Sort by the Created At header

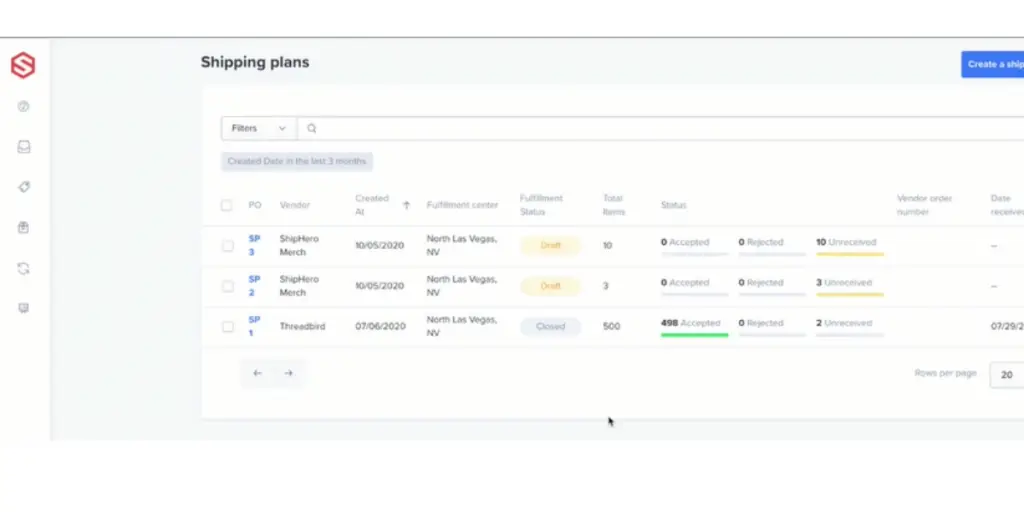pos(372,205)
